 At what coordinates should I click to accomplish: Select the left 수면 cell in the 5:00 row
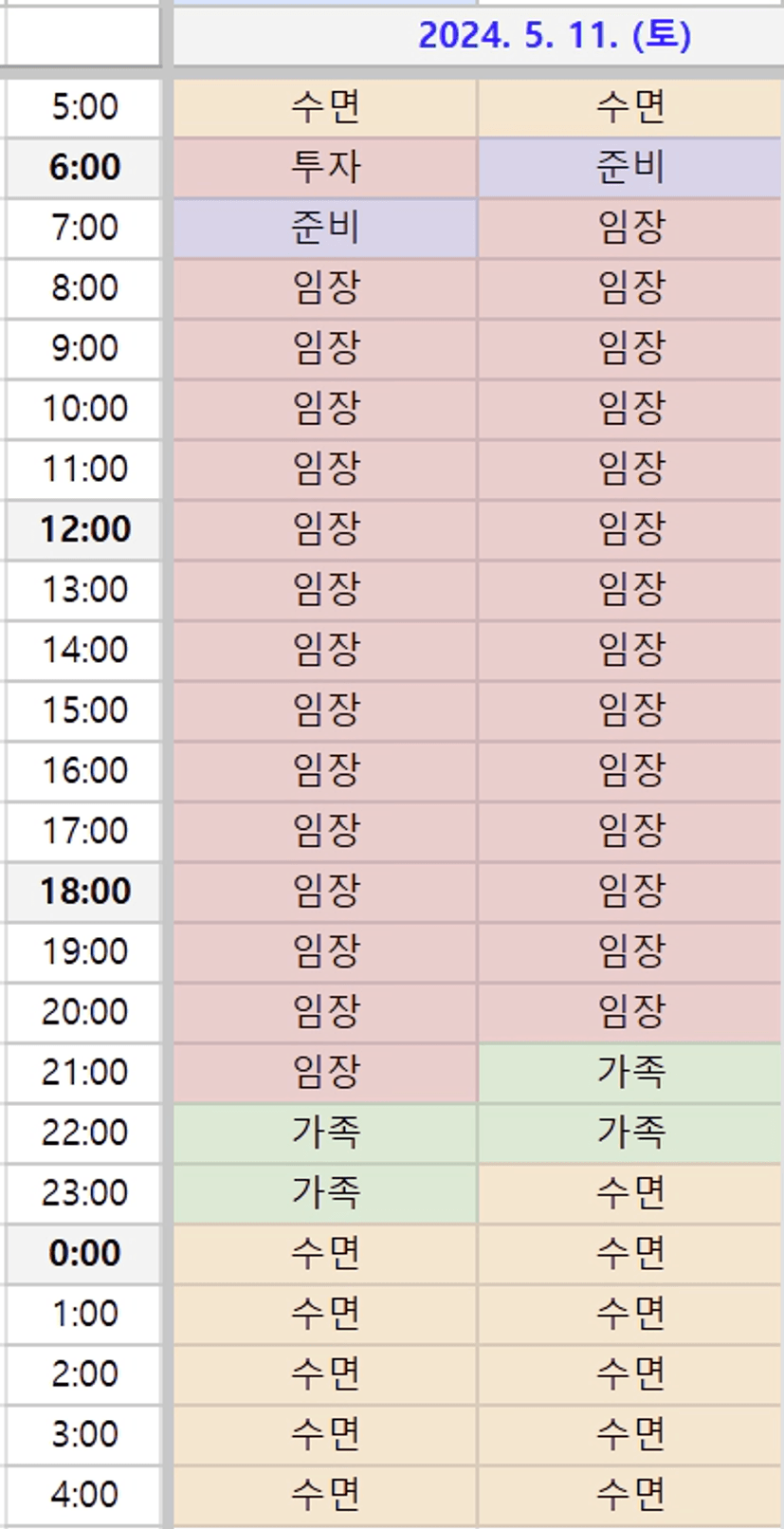(x=325, y=106)
